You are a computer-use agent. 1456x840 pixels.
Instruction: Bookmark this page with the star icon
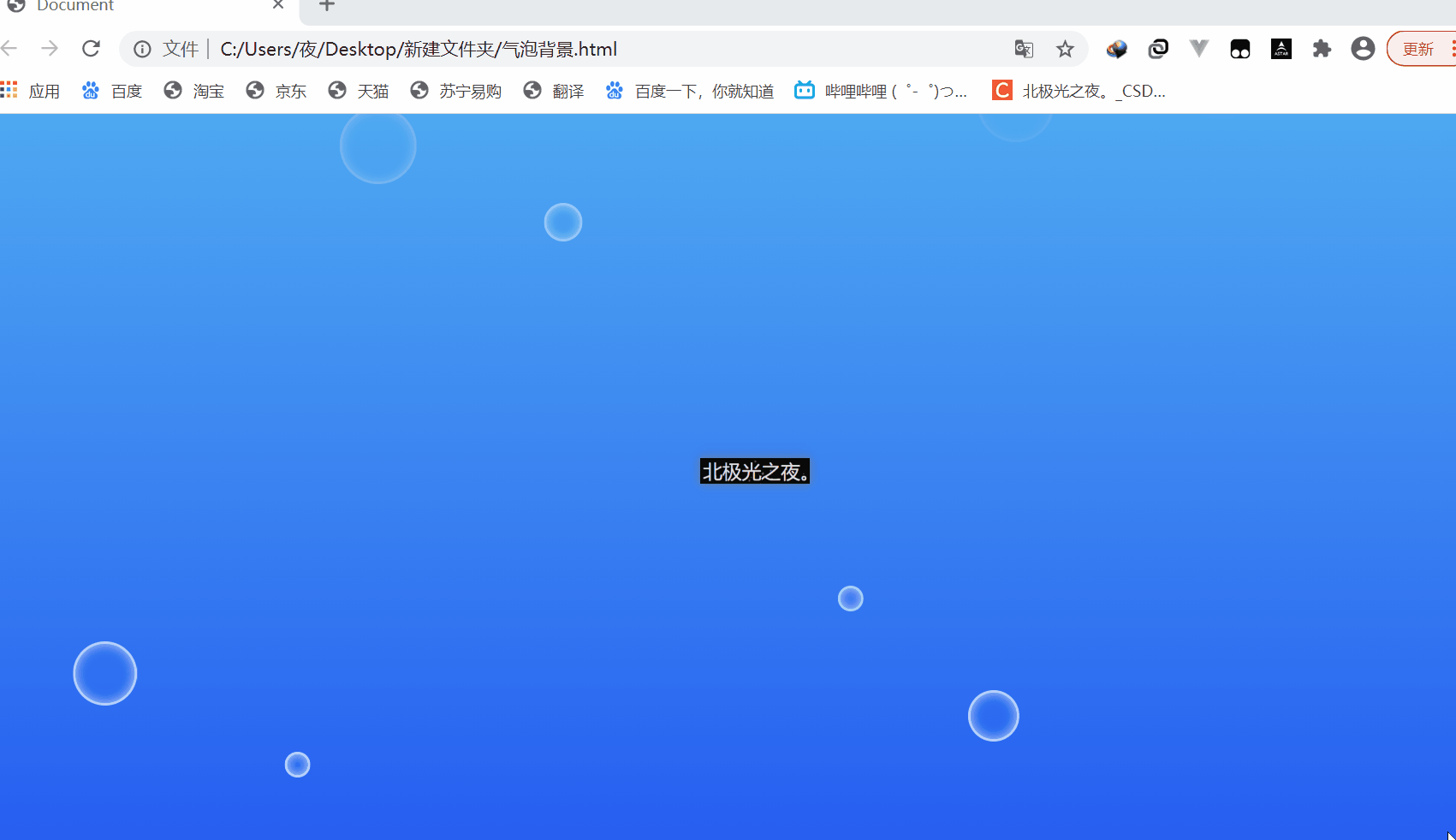point(1065,50)
